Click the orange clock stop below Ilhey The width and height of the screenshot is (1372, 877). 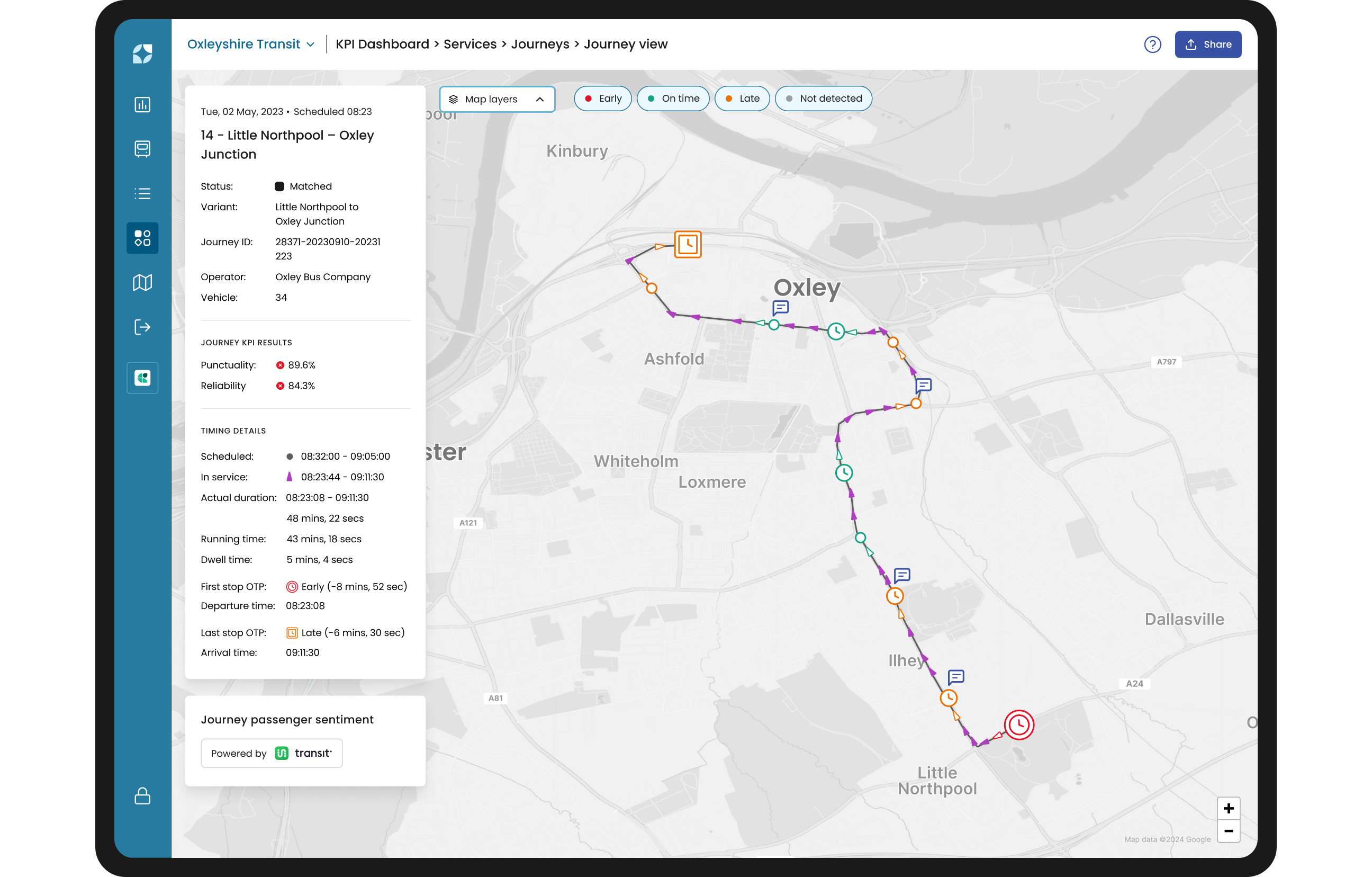[x=948, y=697]
